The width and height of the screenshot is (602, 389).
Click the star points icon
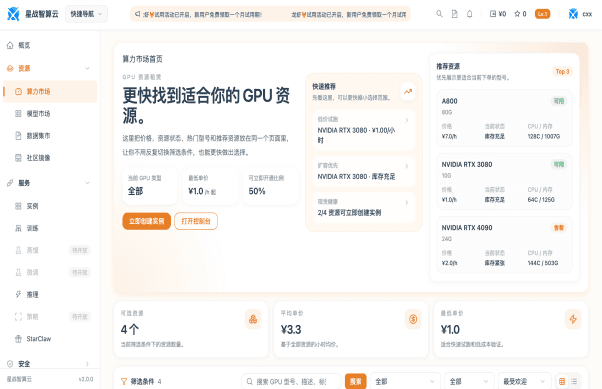pyautogui.click(x=517, y=14)
